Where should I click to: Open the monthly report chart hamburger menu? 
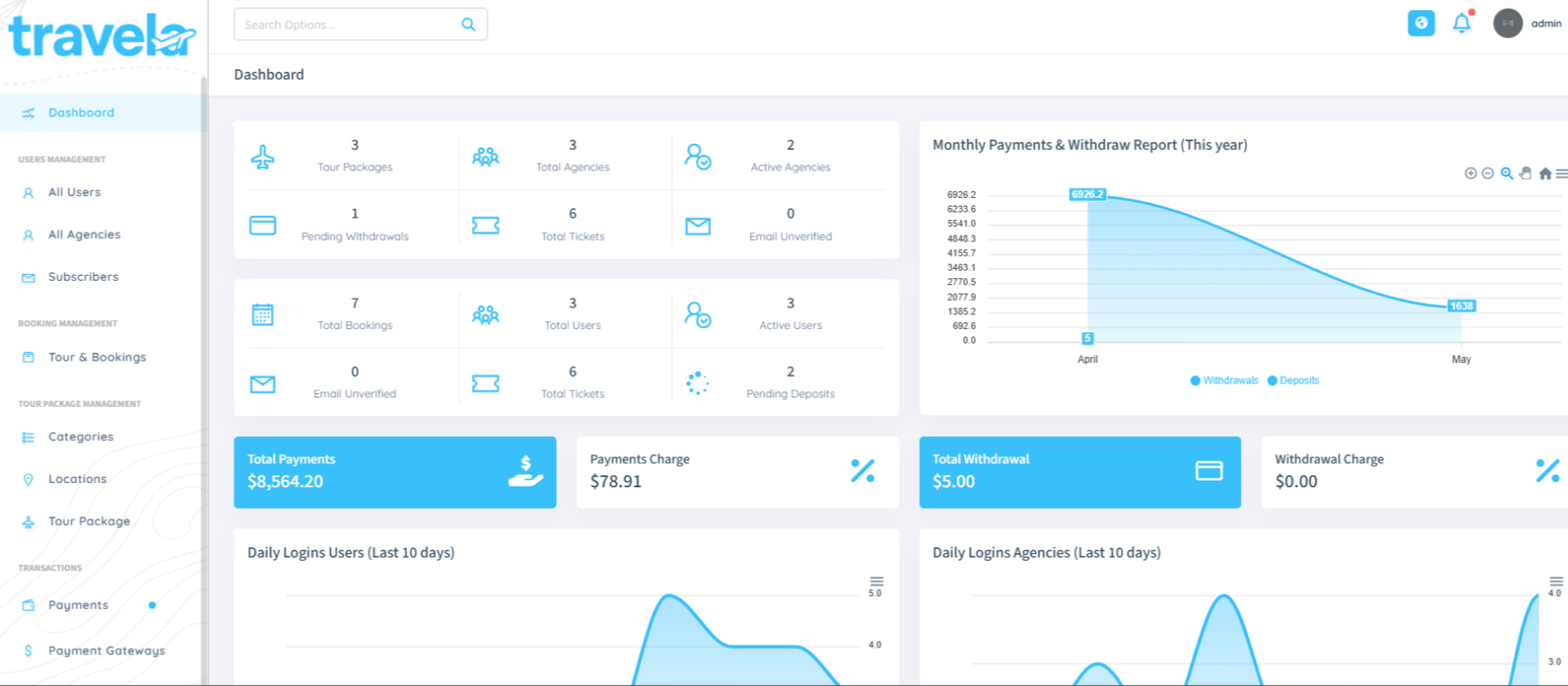click(1561, 174)
